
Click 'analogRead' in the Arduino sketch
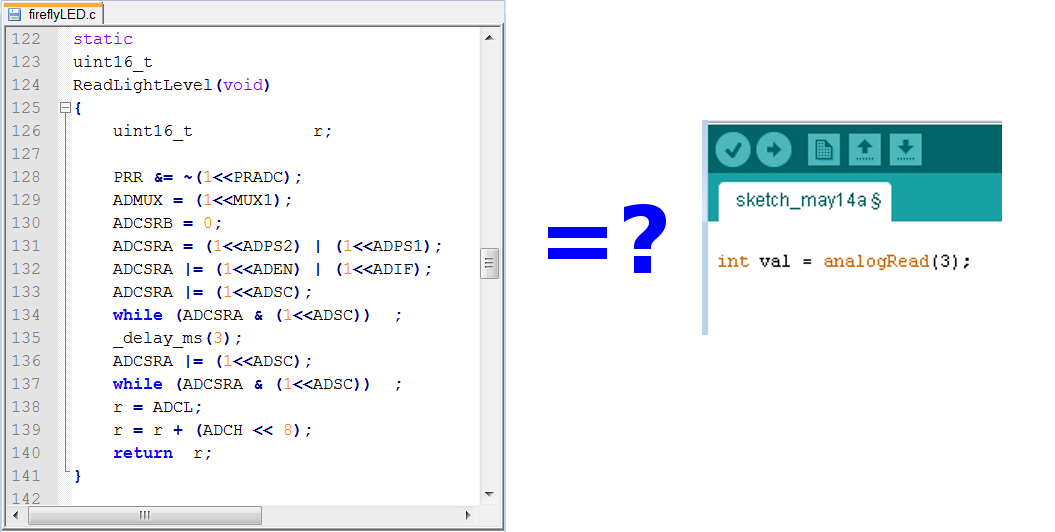[876, 261]
